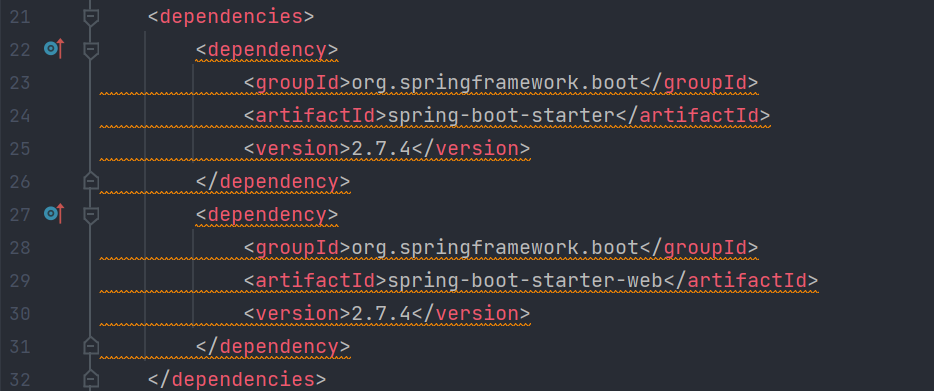Click the opening artifactId tag on line 29
The image size is (934, 391).
click(x=316, y=280)
